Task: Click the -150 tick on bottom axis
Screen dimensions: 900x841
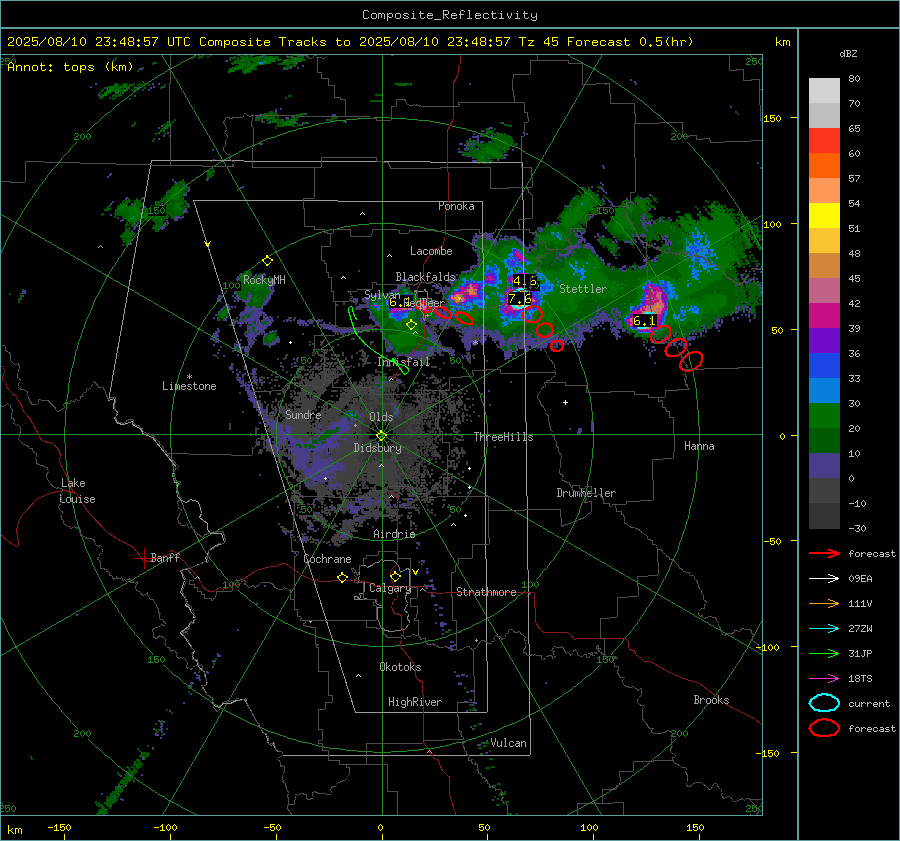Action: (59, 827)
